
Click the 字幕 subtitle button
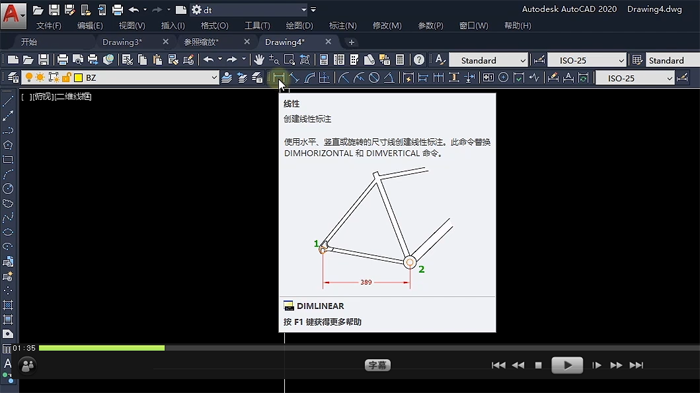coord(378,365)
